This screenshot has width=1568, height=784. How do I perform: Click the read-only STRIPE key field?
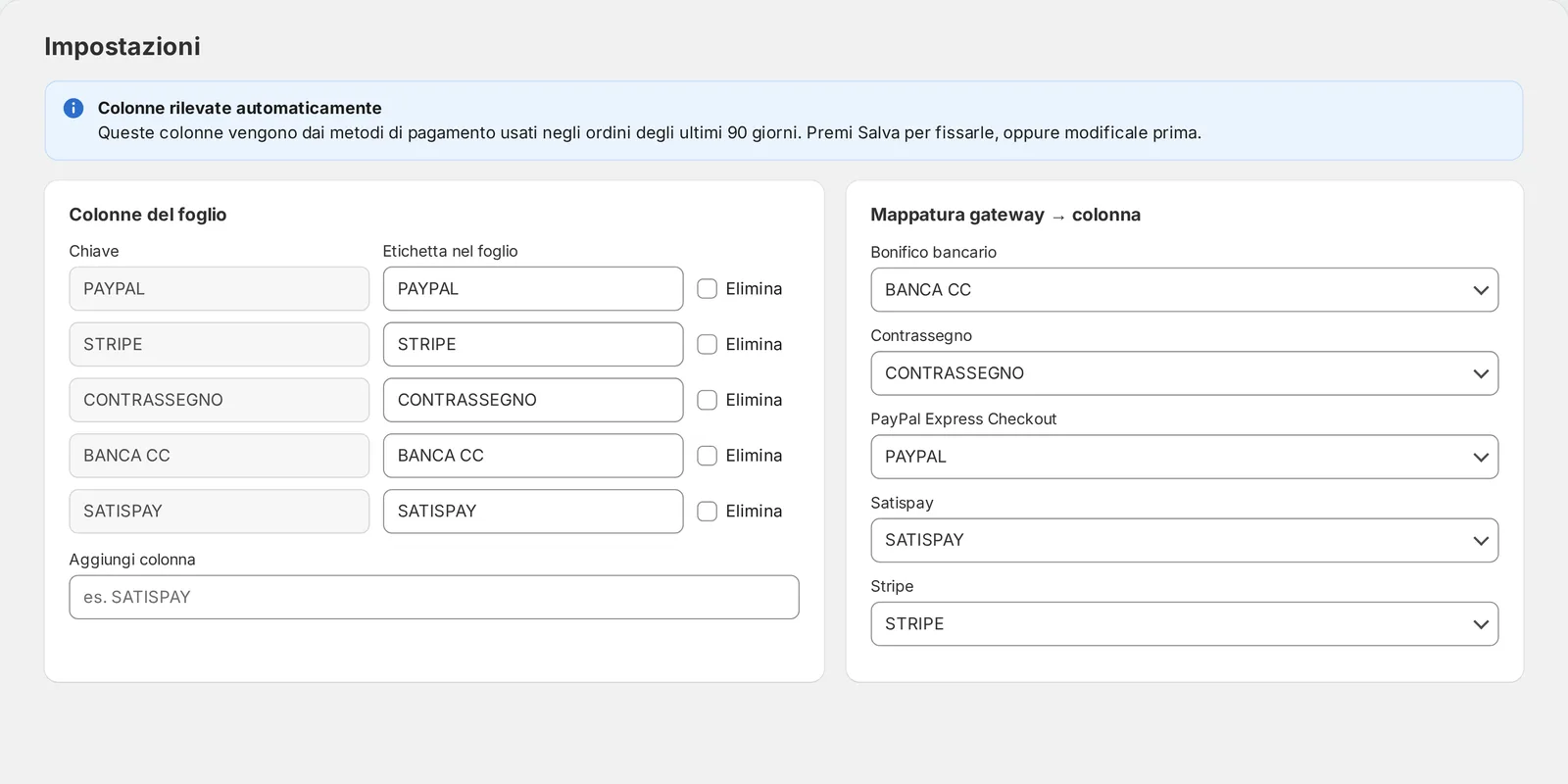pos(220,344)
